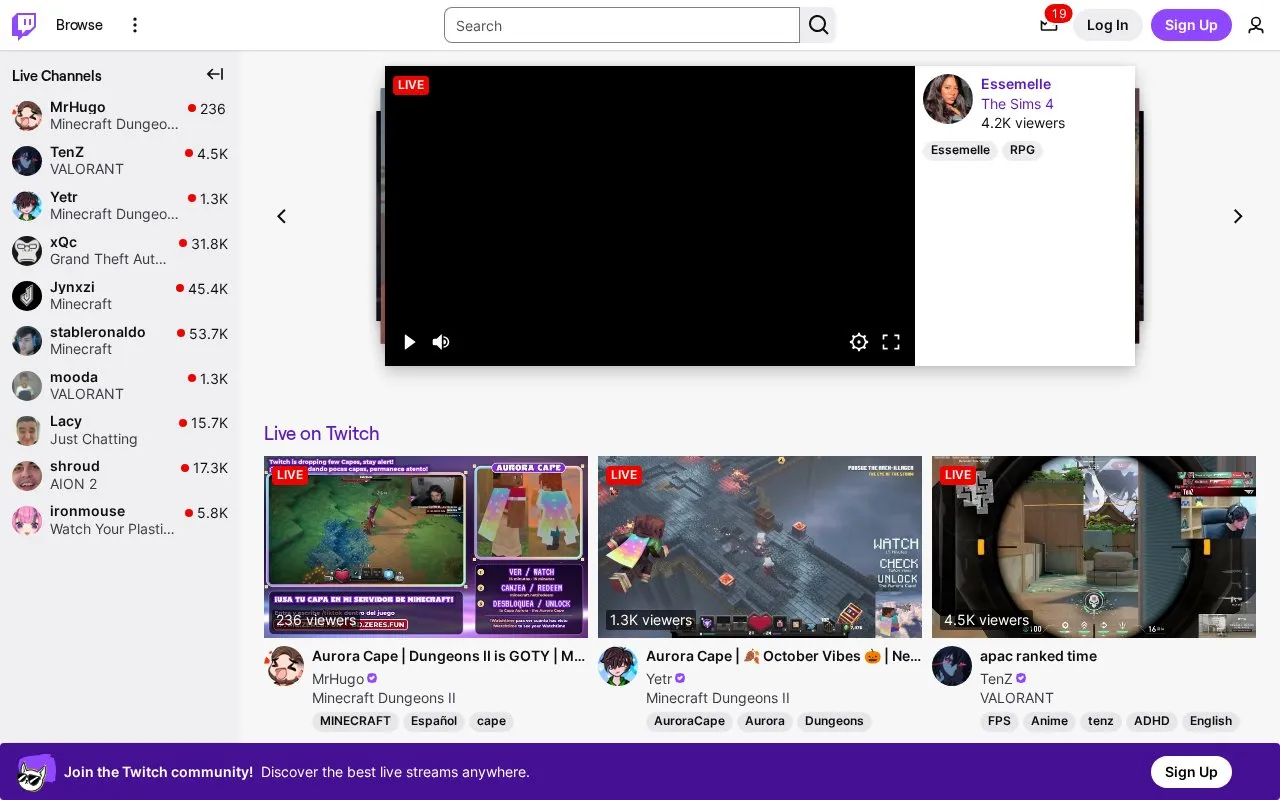Open TenZ avatar in Live Channels sidebar
The image size is (1280, 800).
[27, 161]
